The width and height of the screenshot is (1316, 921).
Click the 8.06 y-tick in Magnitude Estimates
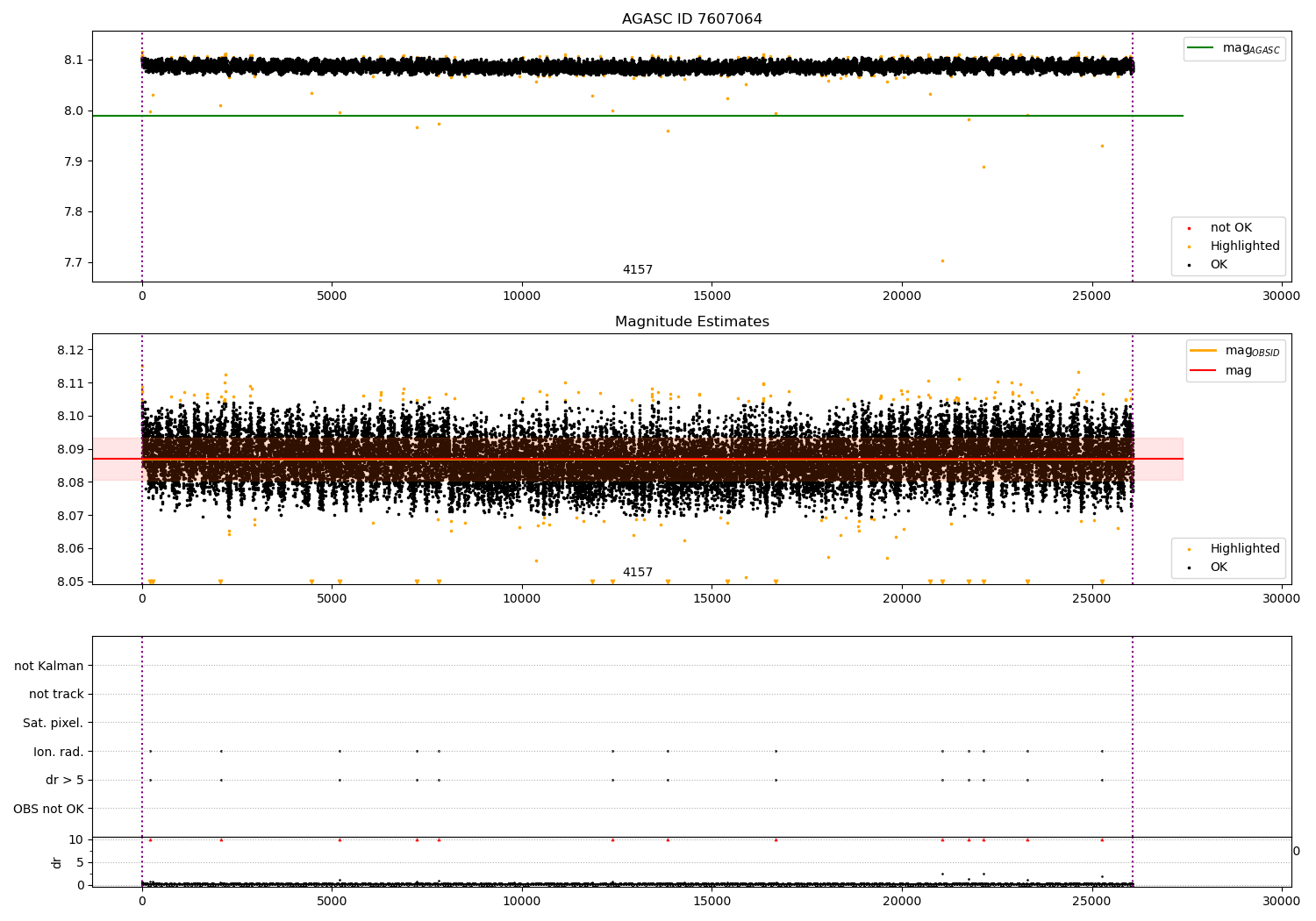click(71, 549)
